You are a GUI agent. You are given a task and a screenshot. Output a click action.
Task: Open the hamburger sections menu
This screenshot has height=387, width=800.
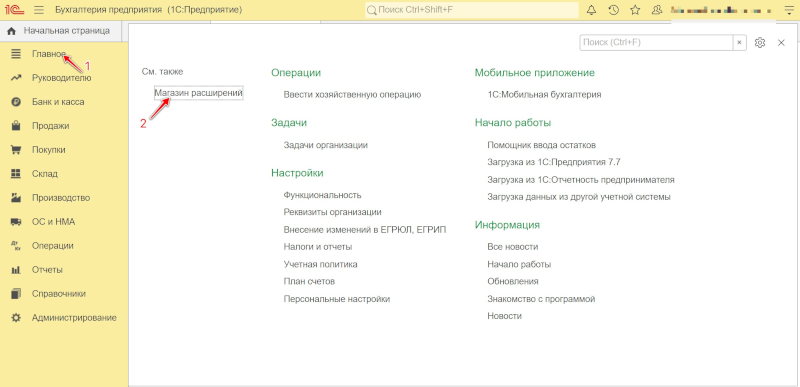[39, 10]
